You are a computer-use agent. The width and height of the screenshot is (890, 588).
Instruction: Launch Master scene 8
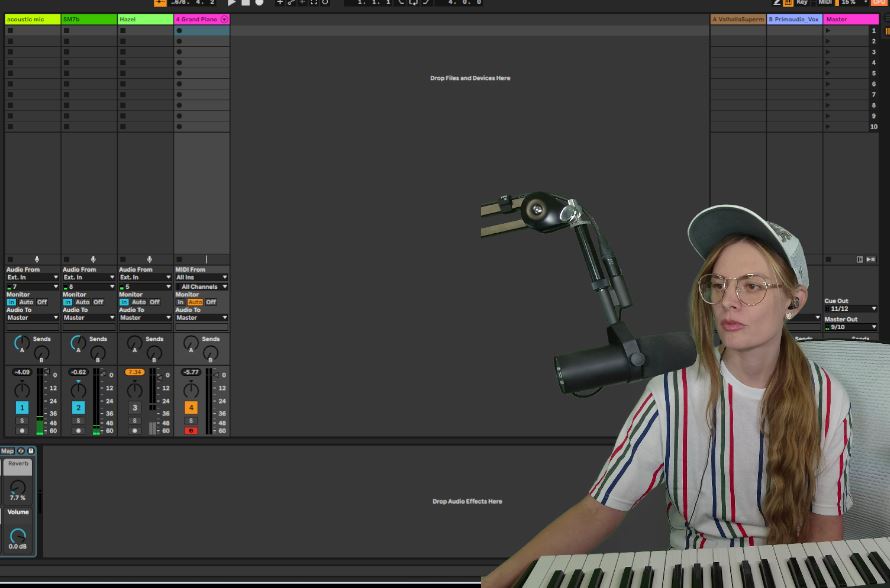(828, 106)
